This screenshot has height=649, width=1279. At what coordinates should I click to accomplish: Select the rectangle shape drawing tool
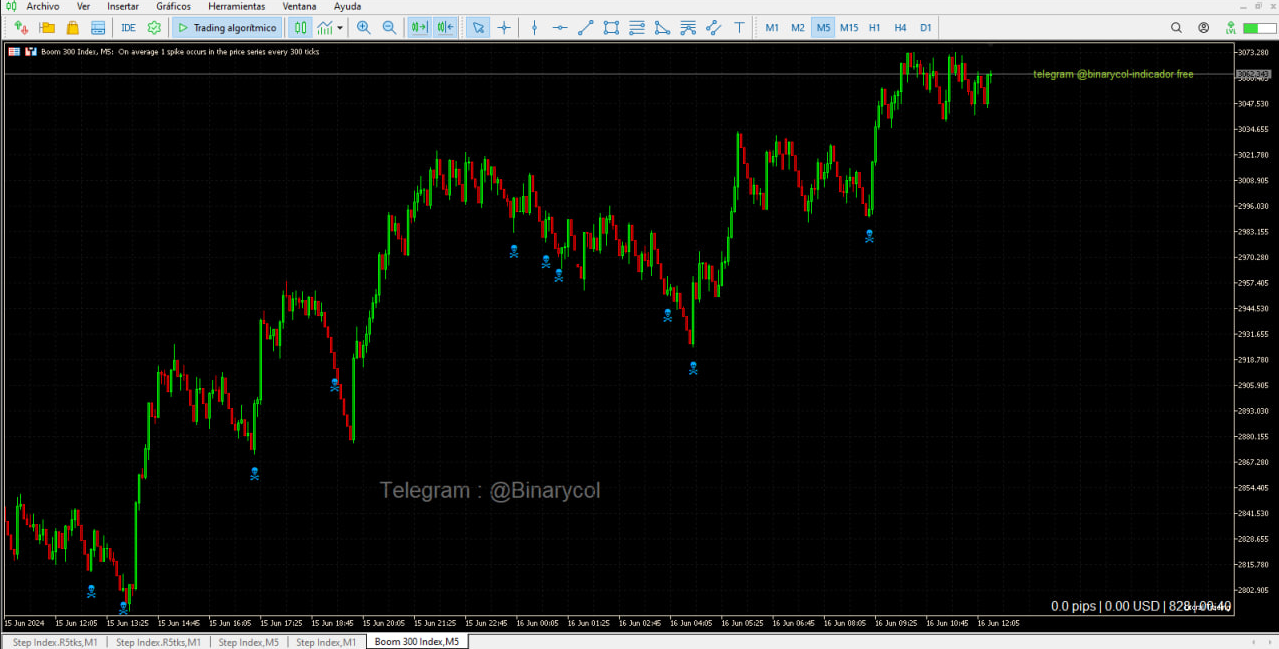click(611, 28)
